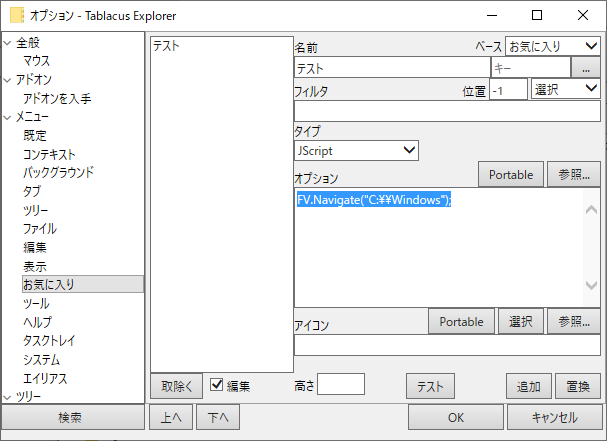Click the 取除く remove button
607x441 pixels.
[x=177, y=386]
